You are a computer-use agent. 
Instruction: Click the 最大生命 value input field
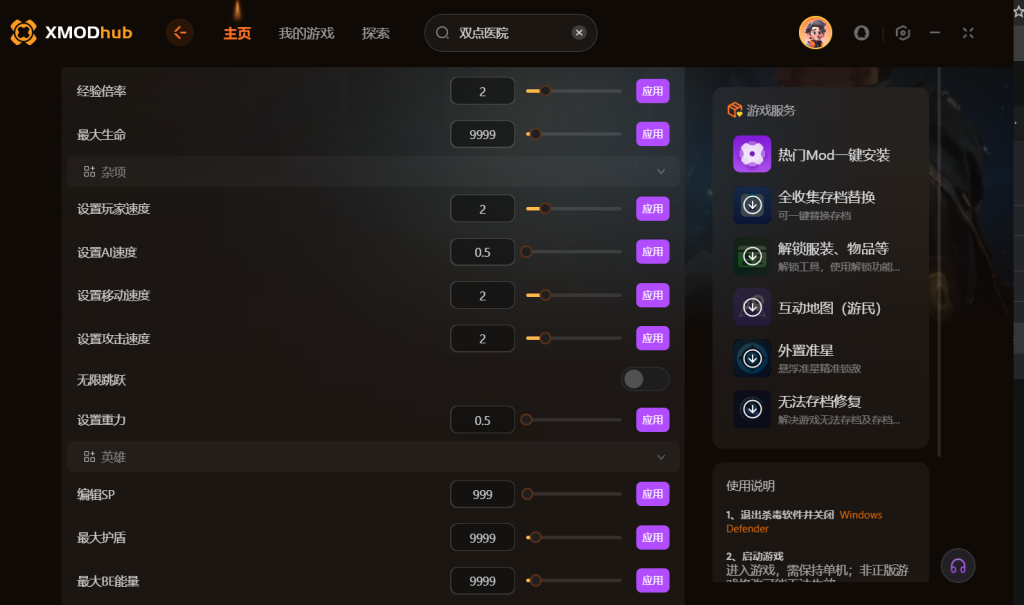tap(482, 134)
